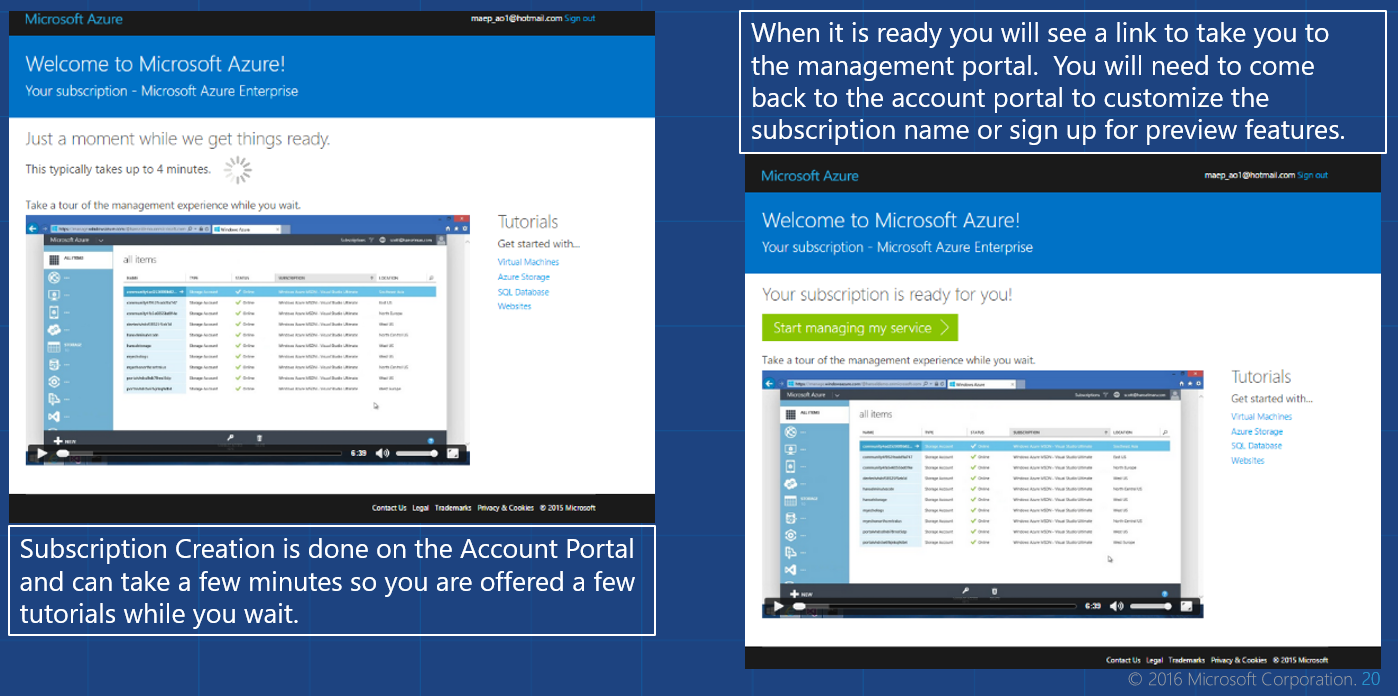The height and width of the screenshot is (696, 1398).
Task: Open the Websites tutorial on the 'Just a moment' page
Action: pos(515,306)
